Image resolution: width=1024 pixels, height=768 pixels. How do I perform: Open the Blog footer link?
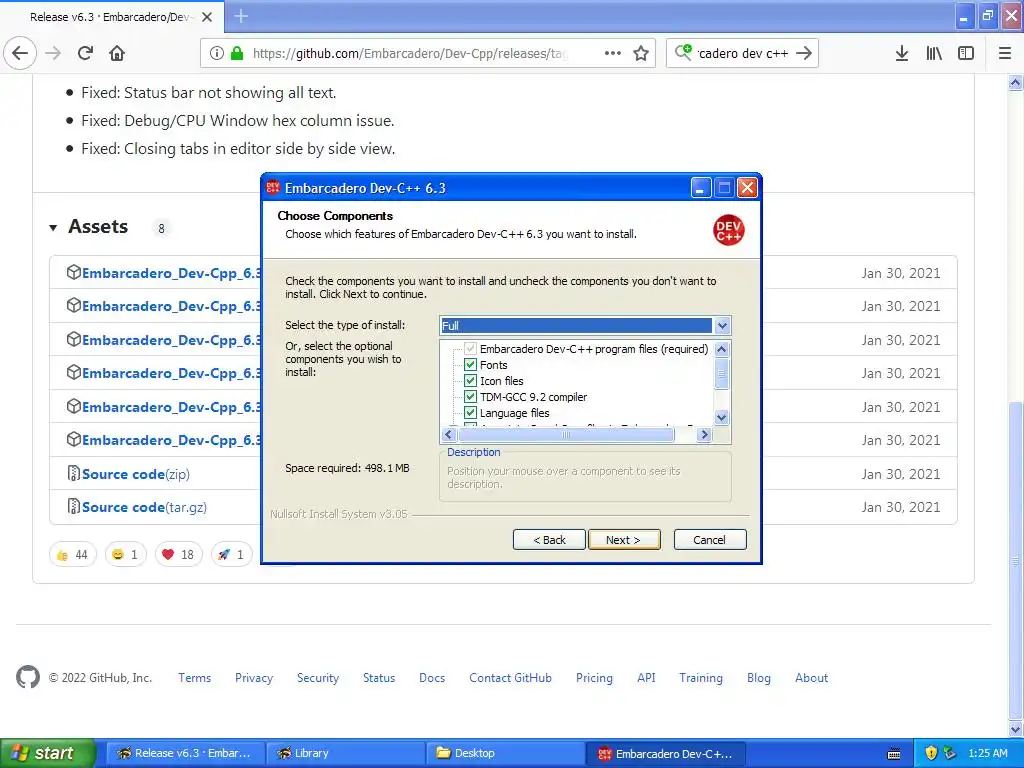coord(759,678)
